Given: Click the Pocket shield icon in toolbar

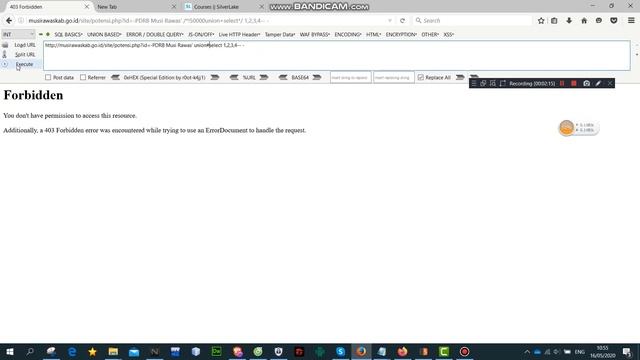Looking at the screenshot, I should (613, 20).
